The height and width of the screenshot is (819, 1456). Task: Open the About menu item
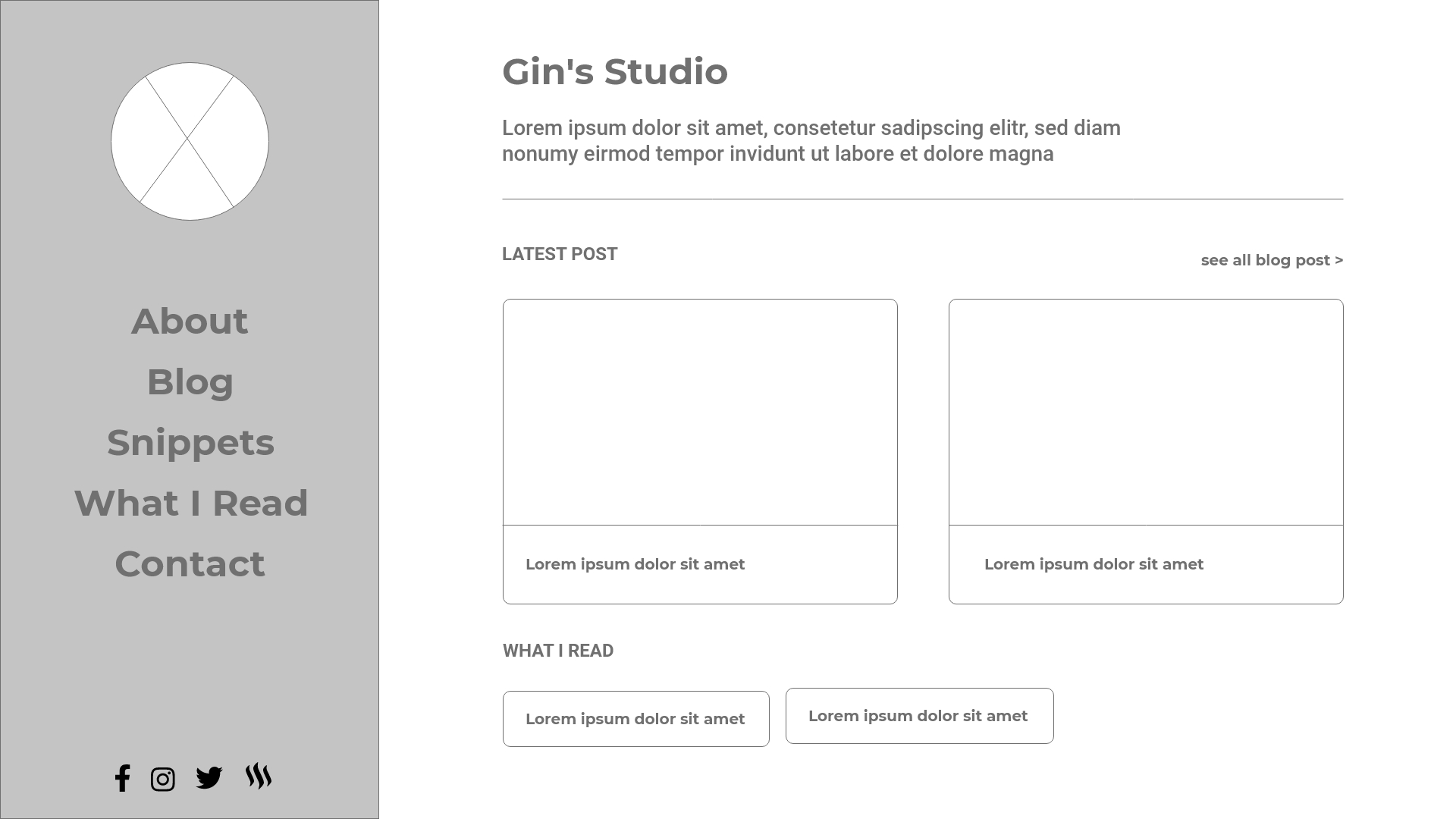(190, 322)
